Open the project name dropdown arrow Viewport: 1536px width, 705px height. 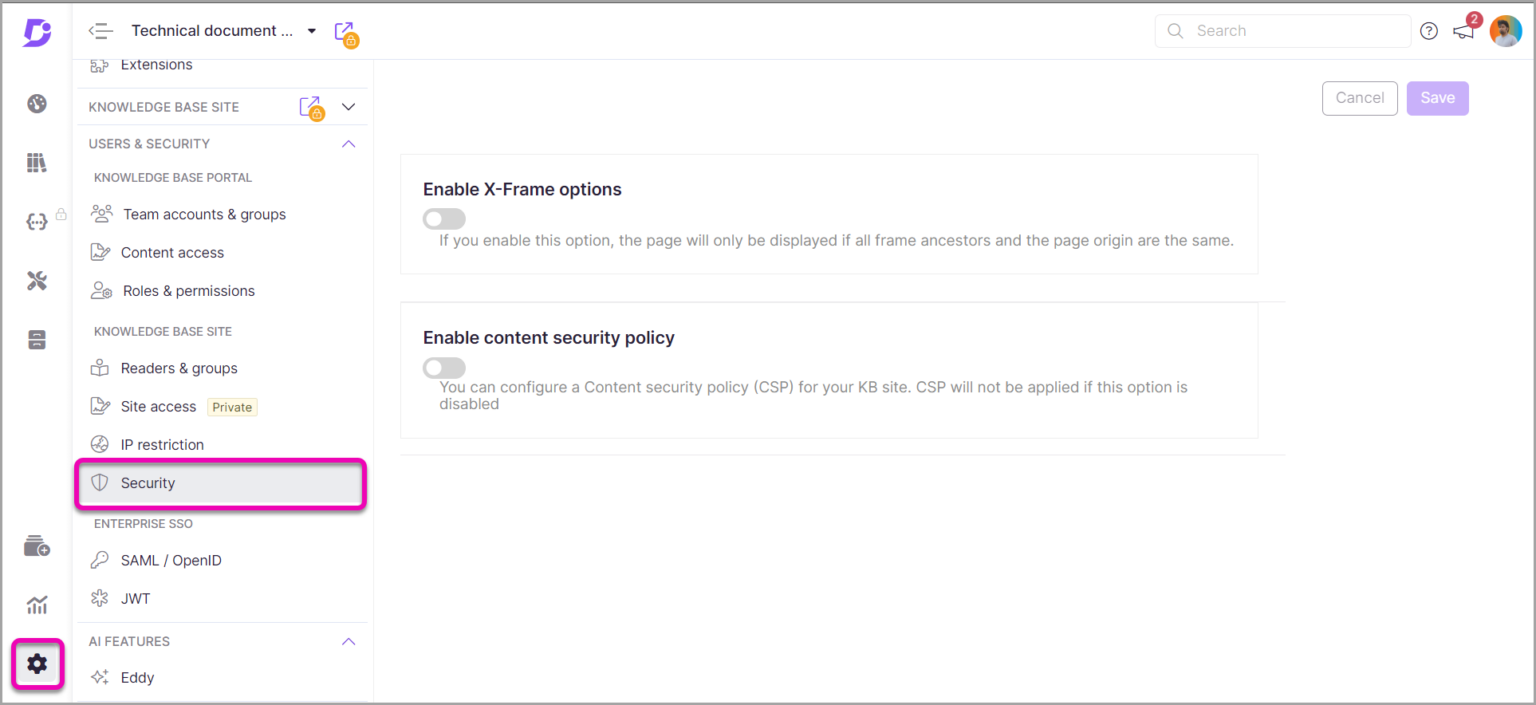coord(312,31)
